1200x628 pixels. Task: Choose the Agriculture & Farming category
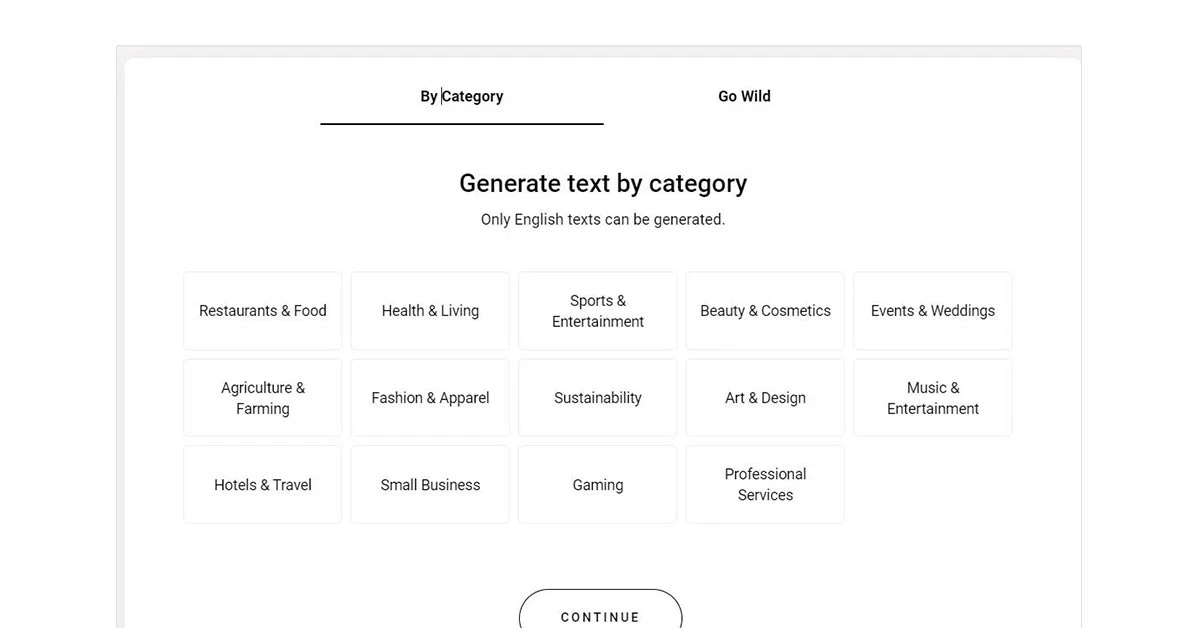tap(262, 397)
